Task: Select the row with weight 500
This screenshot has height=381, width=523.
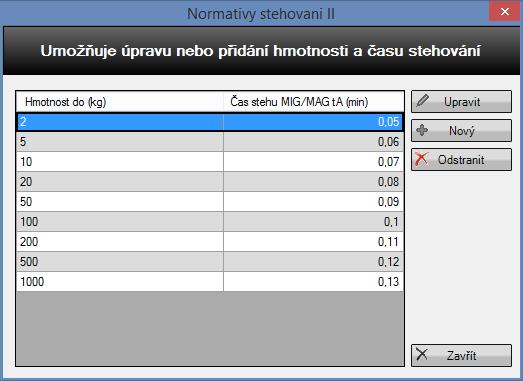Action: [210, 262]
